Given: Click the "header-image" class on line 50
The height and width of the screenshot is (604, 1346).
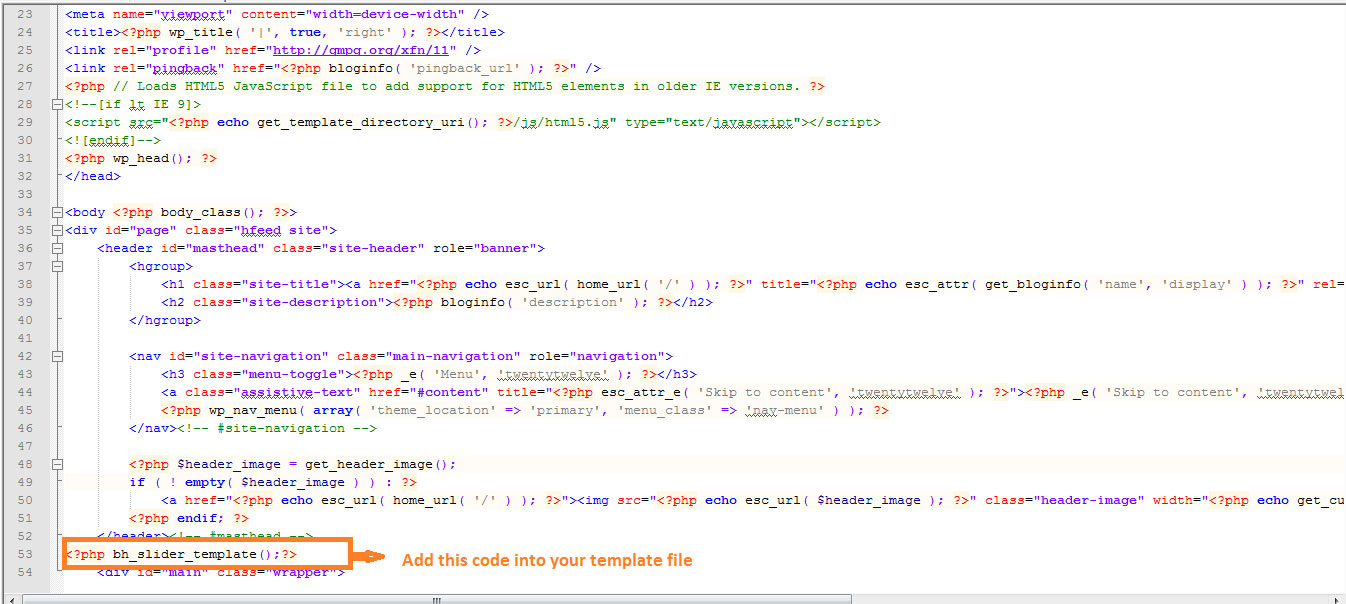Looking at the screenshot, I should tap(1090, 500).
